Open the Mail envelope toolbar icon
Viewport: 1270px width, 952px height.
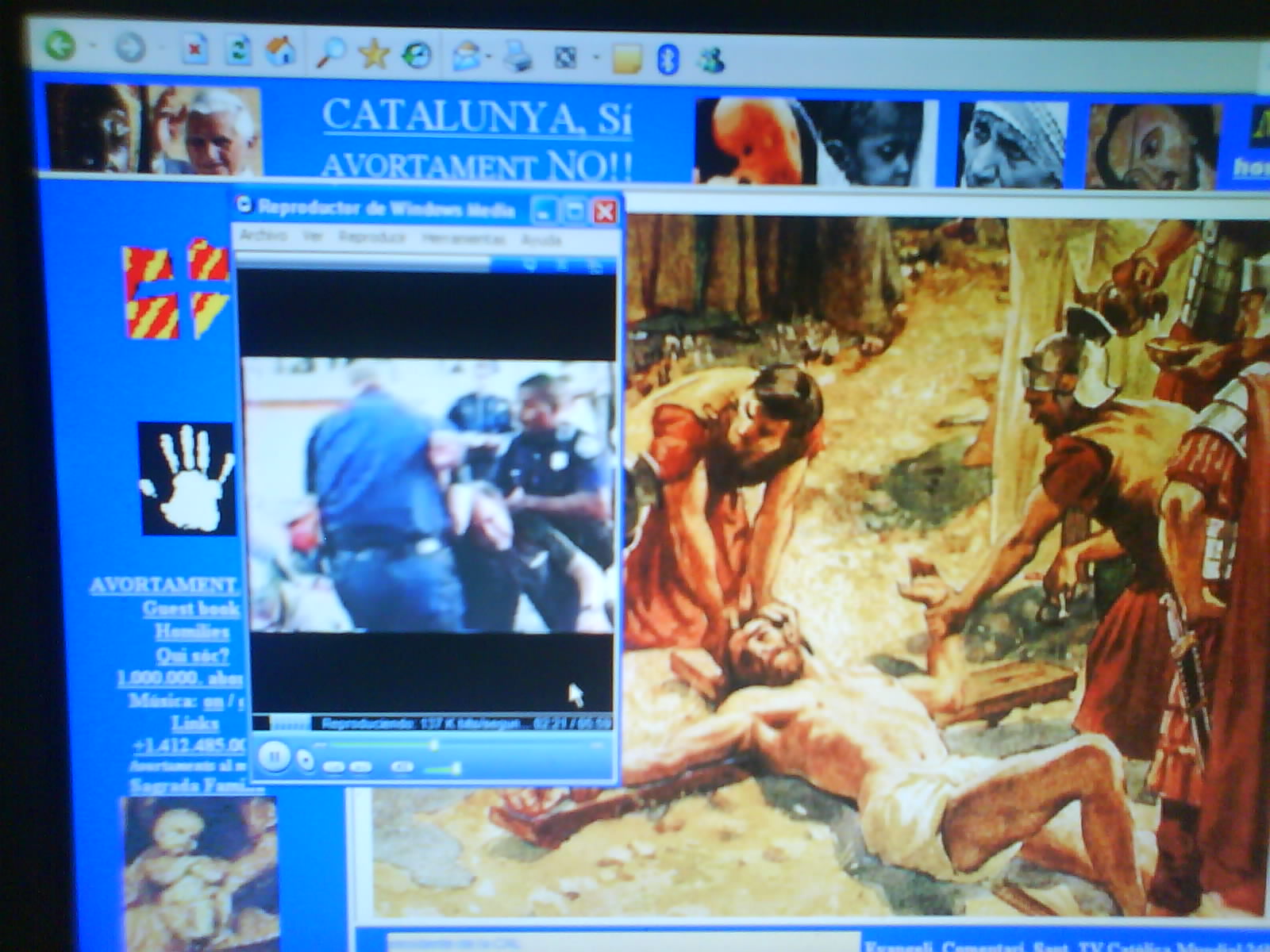[x=467, y=56]
